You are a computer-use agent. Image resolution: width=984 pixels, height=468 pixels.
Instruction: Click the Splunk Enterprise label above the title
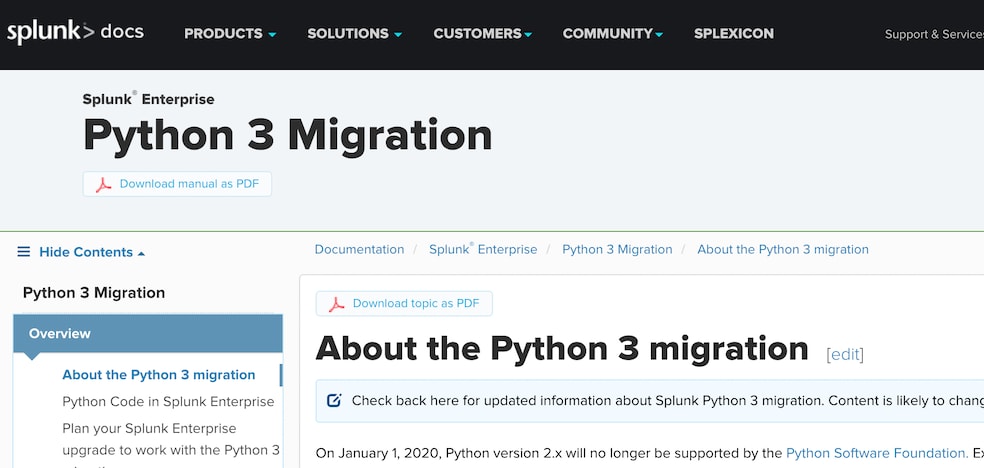[148, 98]
